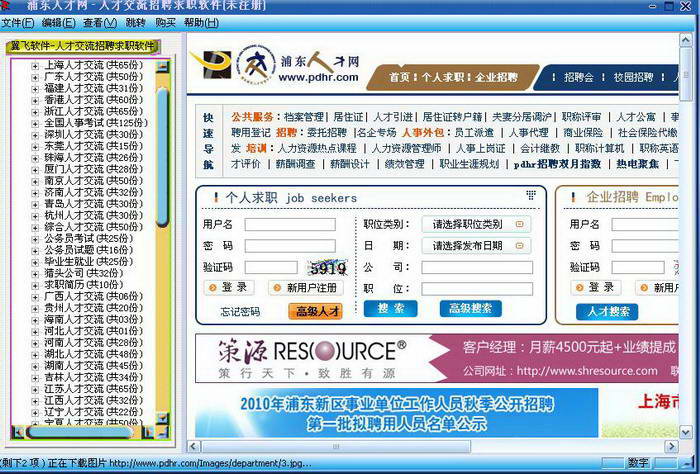Click the 翼飞软件-人才交流招聘求职软件 header label
Viewport: 700px width, 474px height.
[x=83, y=46]
